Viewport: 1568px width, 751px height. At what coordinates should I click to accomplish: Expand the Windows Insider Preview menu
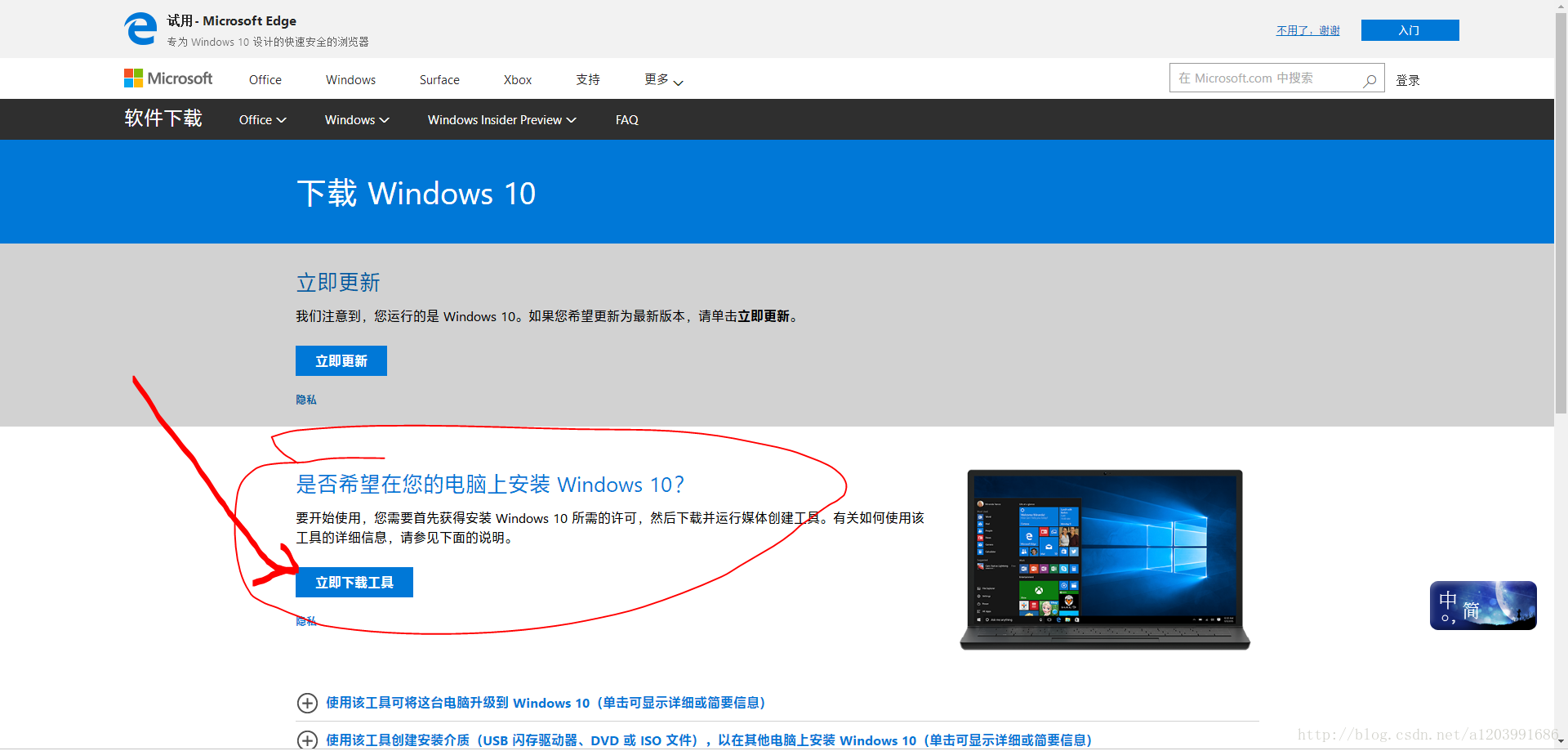[501, 120]
